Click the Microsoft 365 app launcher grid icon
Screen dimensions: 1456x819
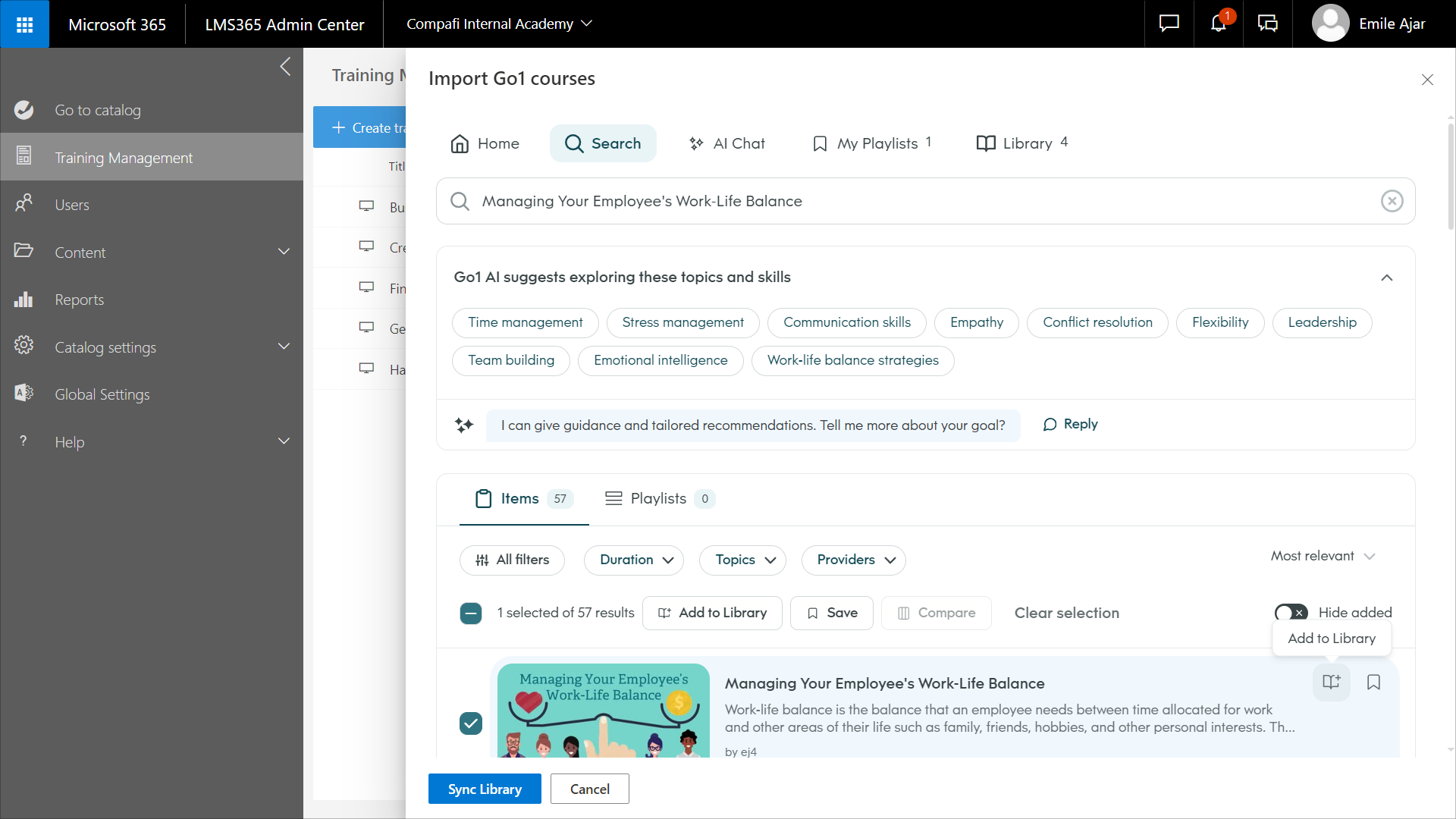pyautogui.click(x=25, y=24)
